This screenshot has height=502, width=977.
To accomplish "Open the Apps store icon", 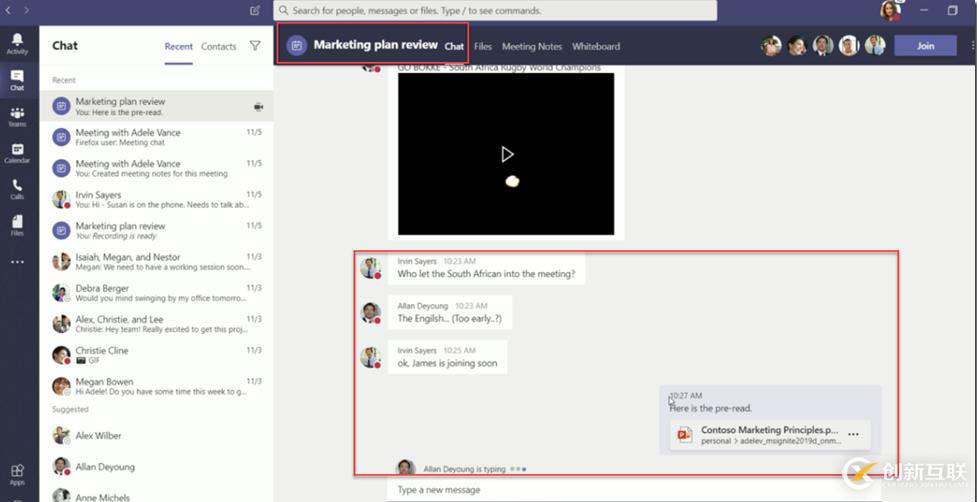I will tap(17, 474).
